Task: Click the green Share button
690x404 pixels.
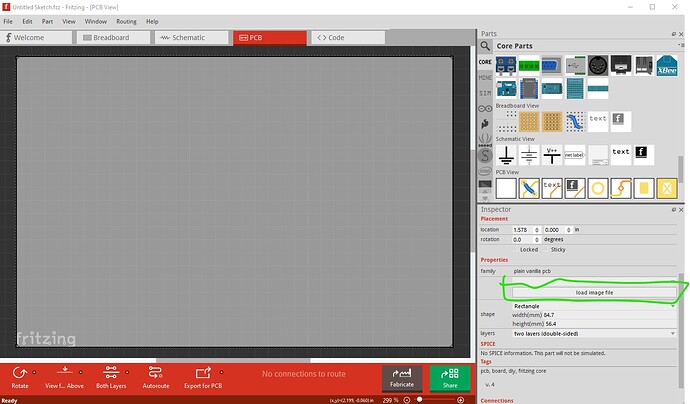Action: [x=450, y=378]
